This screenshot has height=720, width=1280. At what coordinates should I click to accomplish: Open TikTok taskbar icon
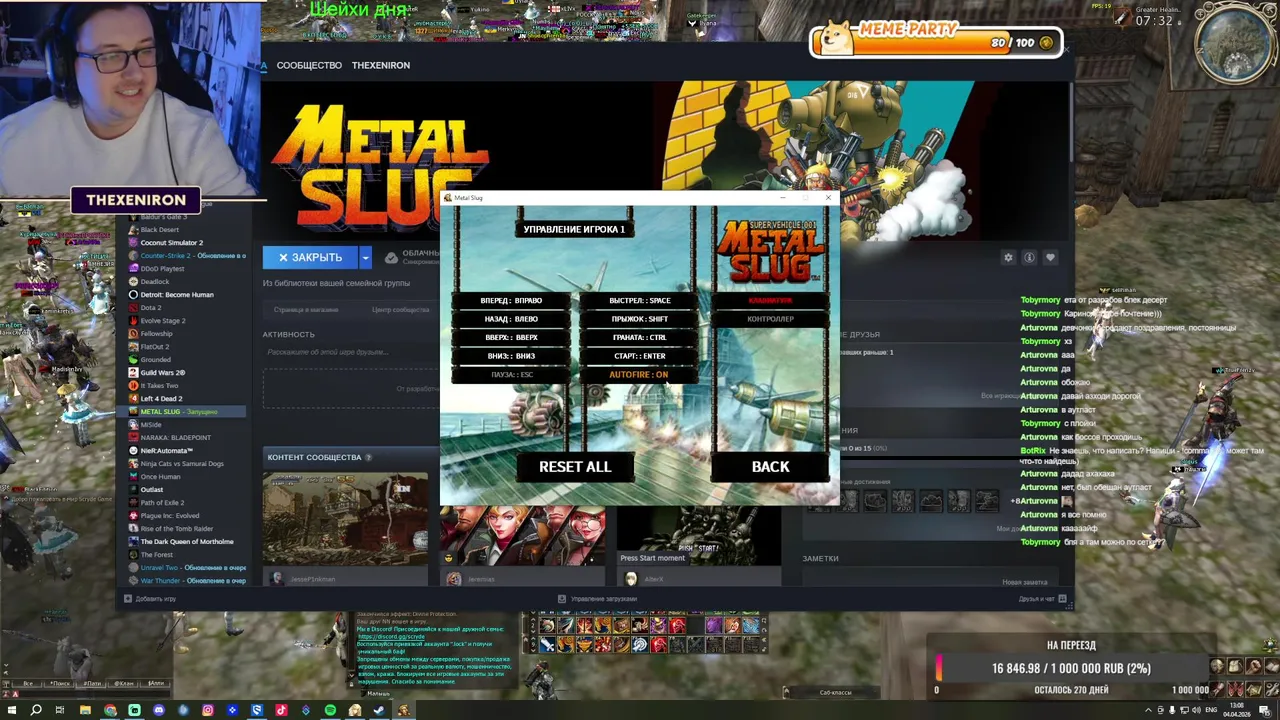281,710
